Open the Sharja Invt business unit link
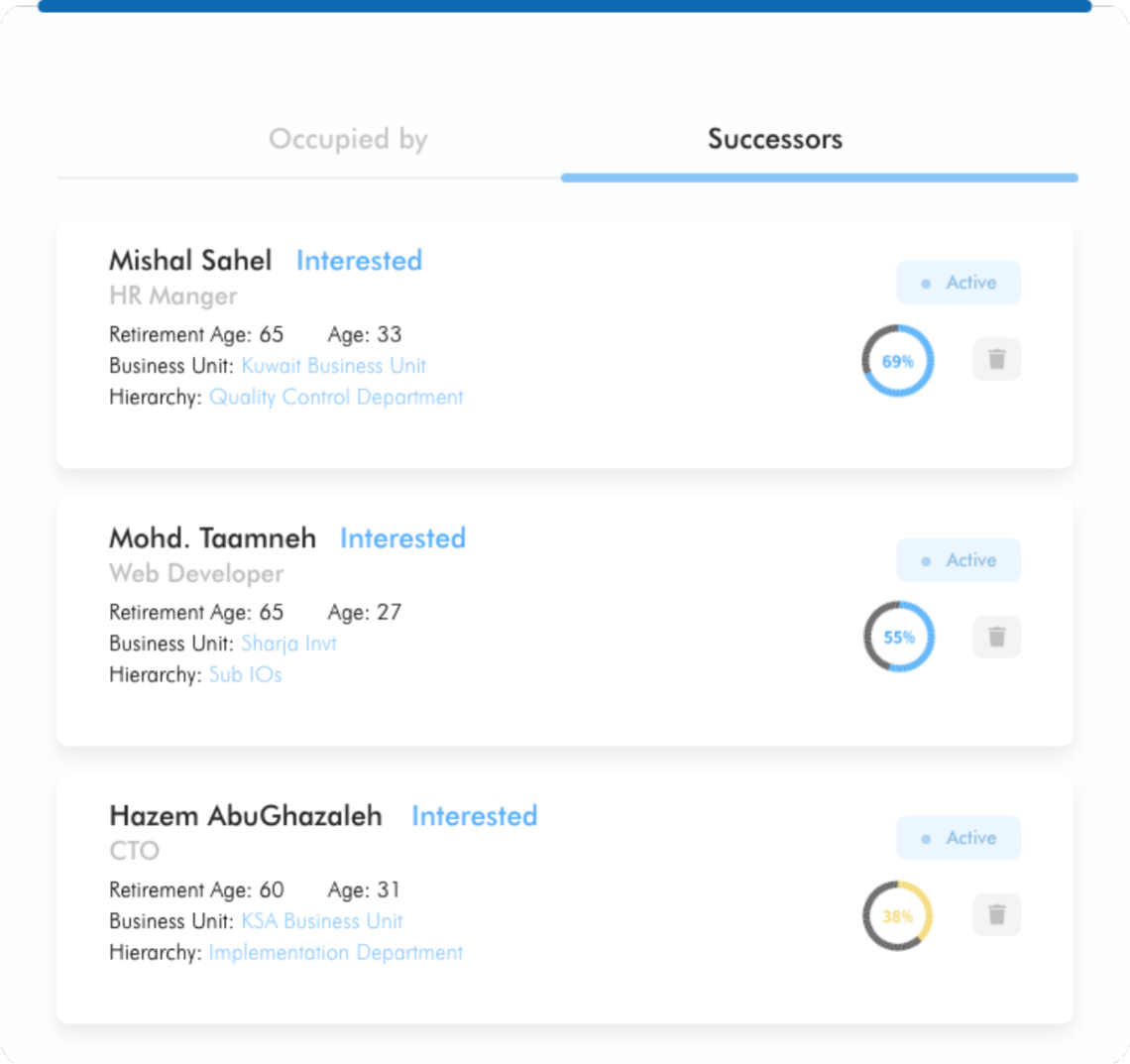The height and width of the screenshot is (1064, 1130). pos(289,643)
